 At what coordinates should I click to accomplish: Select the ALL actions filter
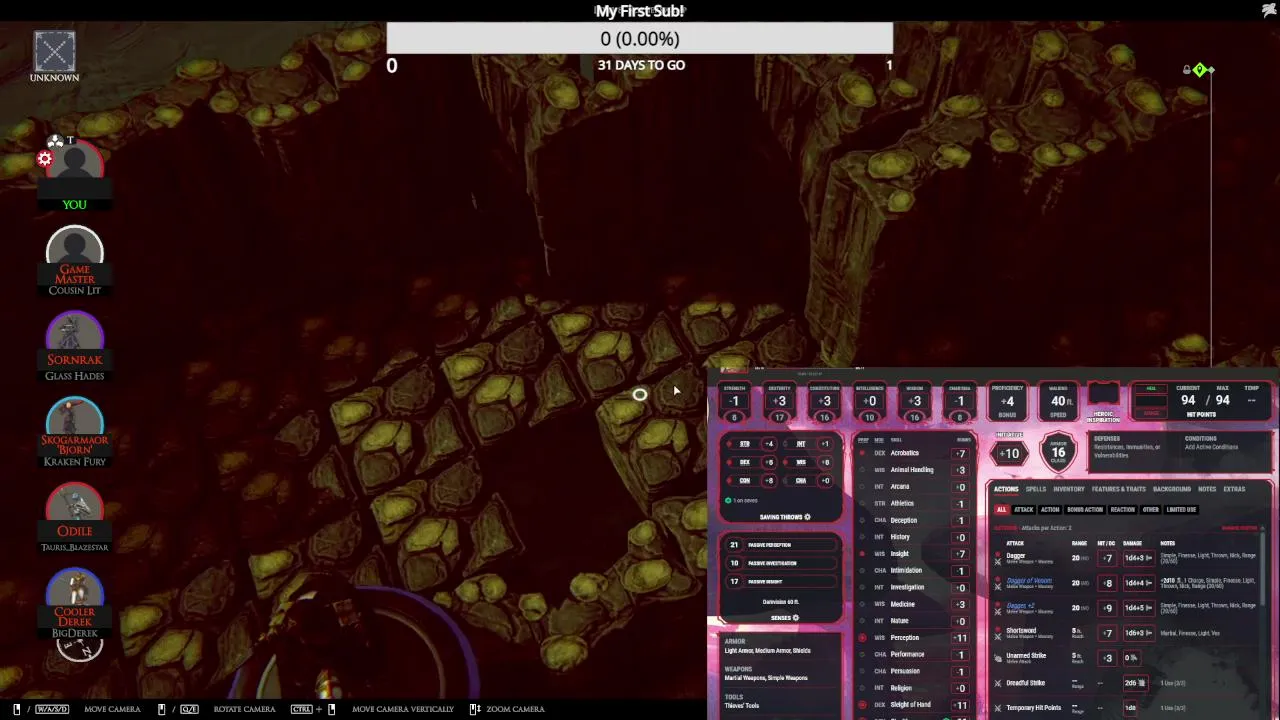1001,509
